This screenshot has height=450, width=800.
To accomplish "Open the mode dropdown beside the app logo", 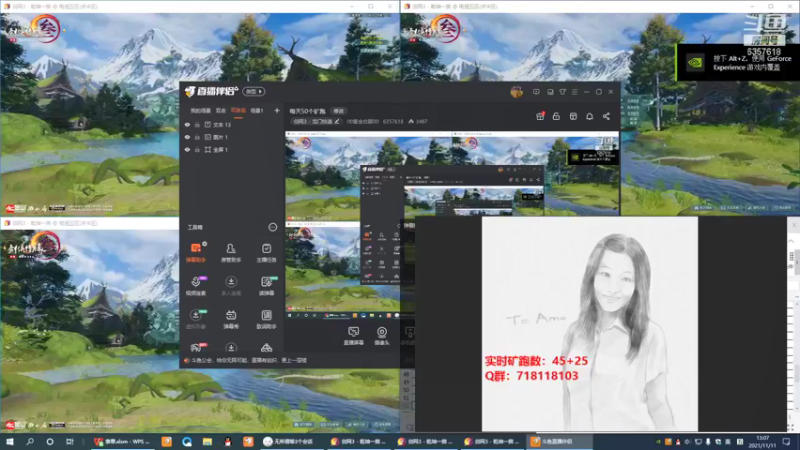I will point(254,91).
